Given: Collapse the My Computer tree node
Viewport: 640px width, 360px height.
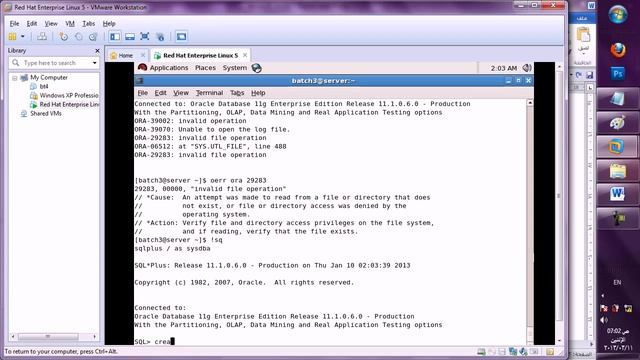Looking at the screenshot, I should pyautogui.click(x=15, y=78).
